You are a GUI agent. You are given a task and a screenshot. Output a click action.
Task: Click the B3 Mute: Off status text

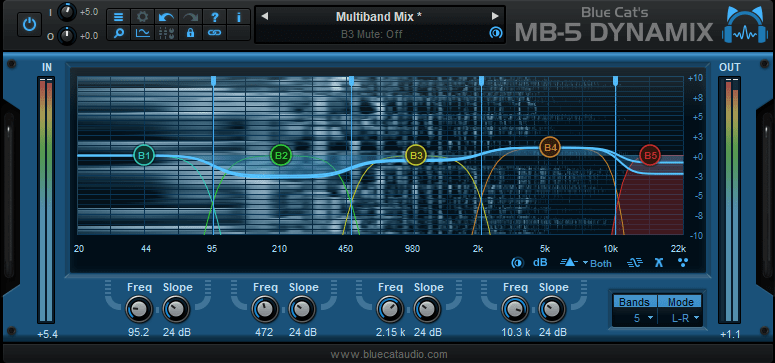pos(372,34)
